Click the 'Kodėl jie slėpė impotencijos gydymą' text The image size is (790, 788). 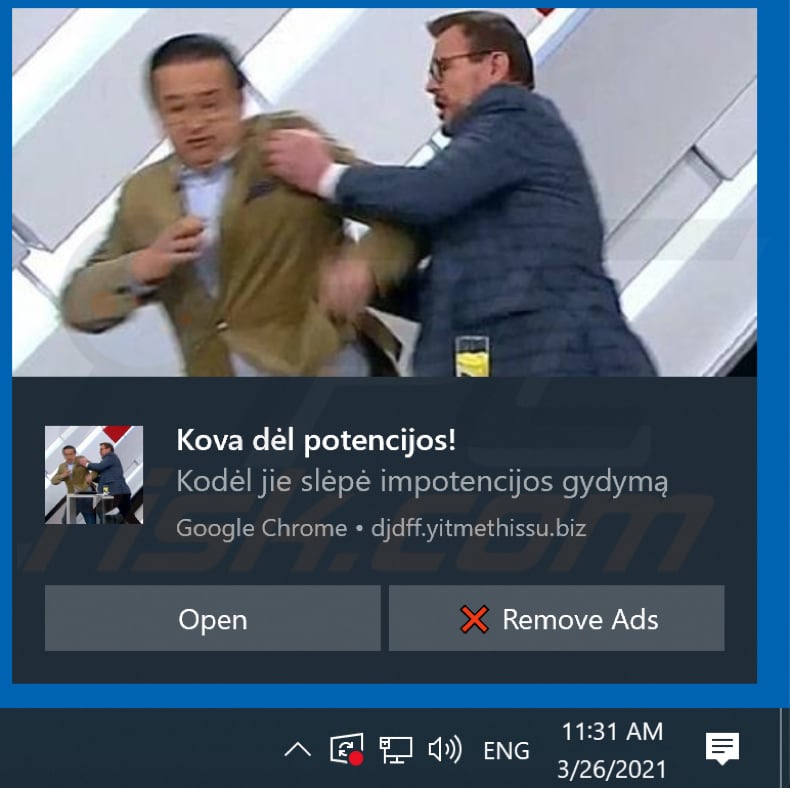click(x=422, y=482)
